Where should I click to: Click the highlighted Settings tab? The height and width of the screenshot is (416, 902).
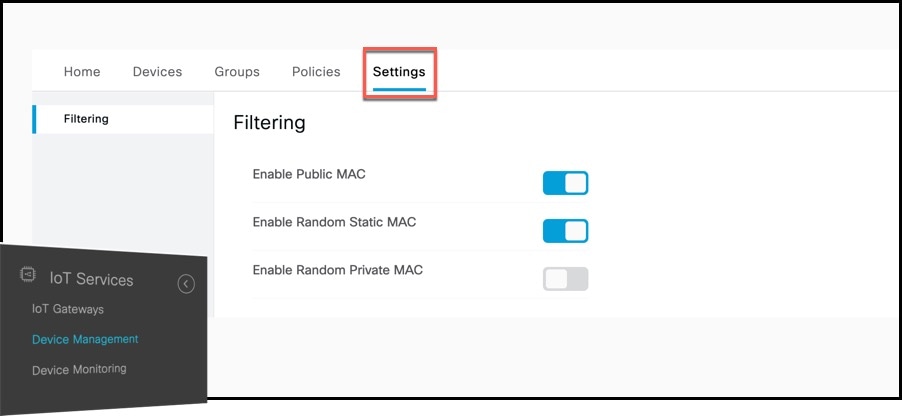(x=399, y=72)
